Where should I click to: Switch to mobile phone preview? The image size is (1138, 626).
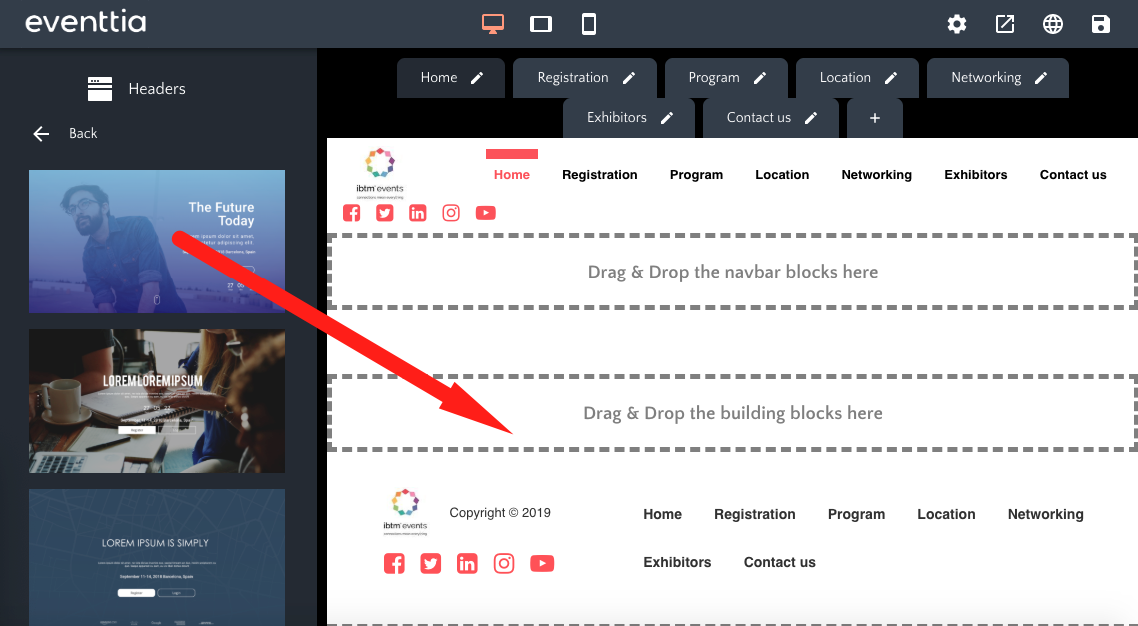click(x=589, y=24)
